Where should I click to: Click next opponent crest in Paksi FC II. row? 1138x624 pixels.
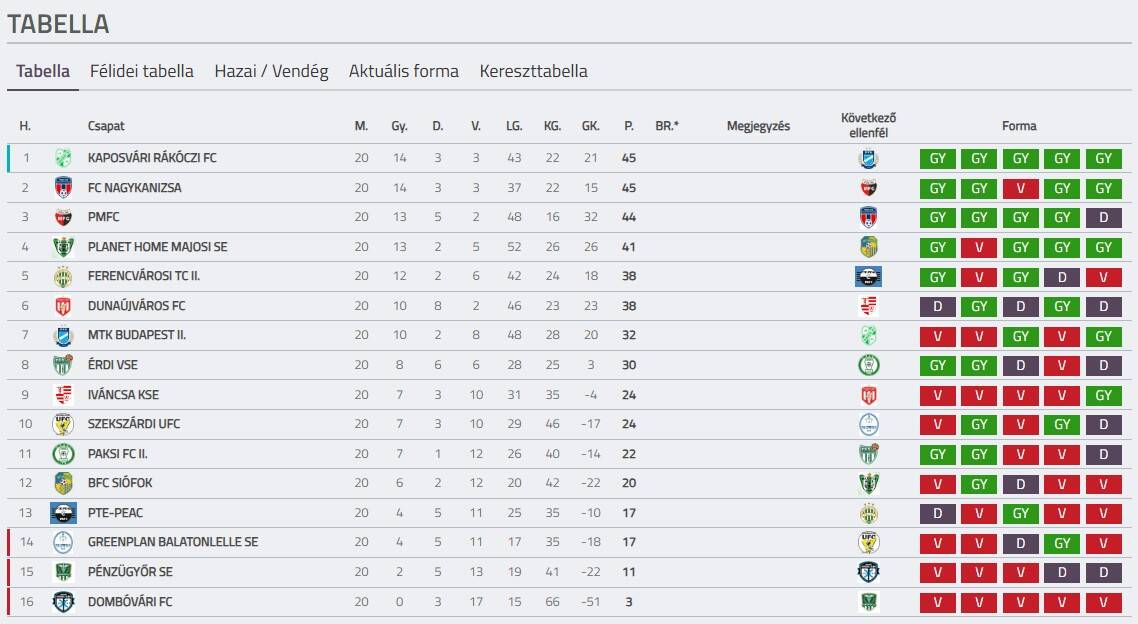pos(868,454)
